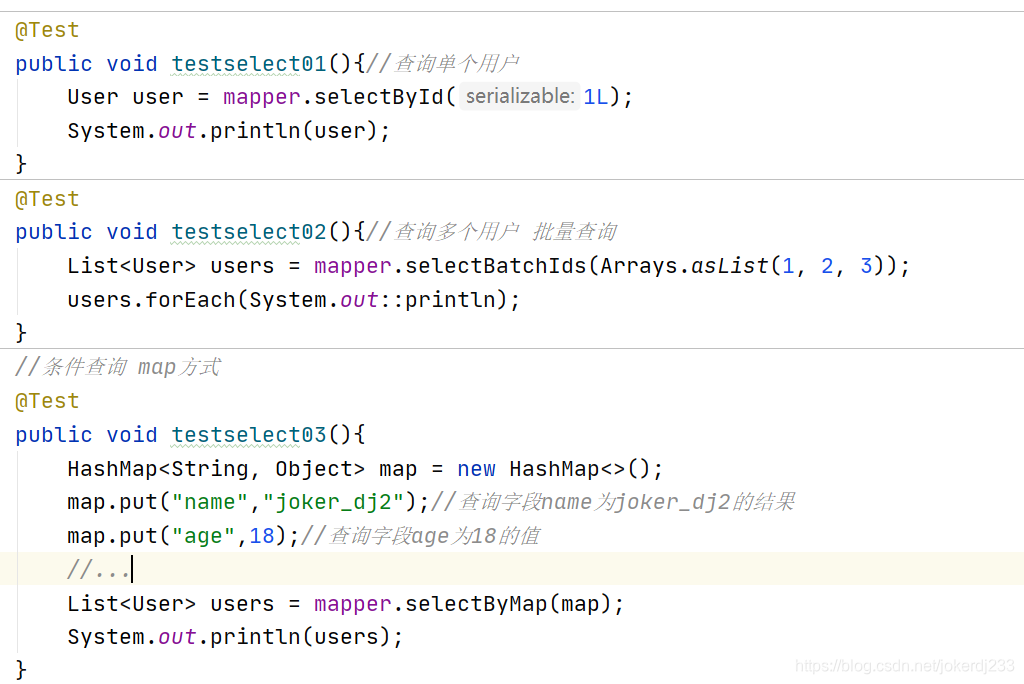This screenshot has width=1024, height=684.
Task: Click the "age" string key
Action: coord(203,536)
